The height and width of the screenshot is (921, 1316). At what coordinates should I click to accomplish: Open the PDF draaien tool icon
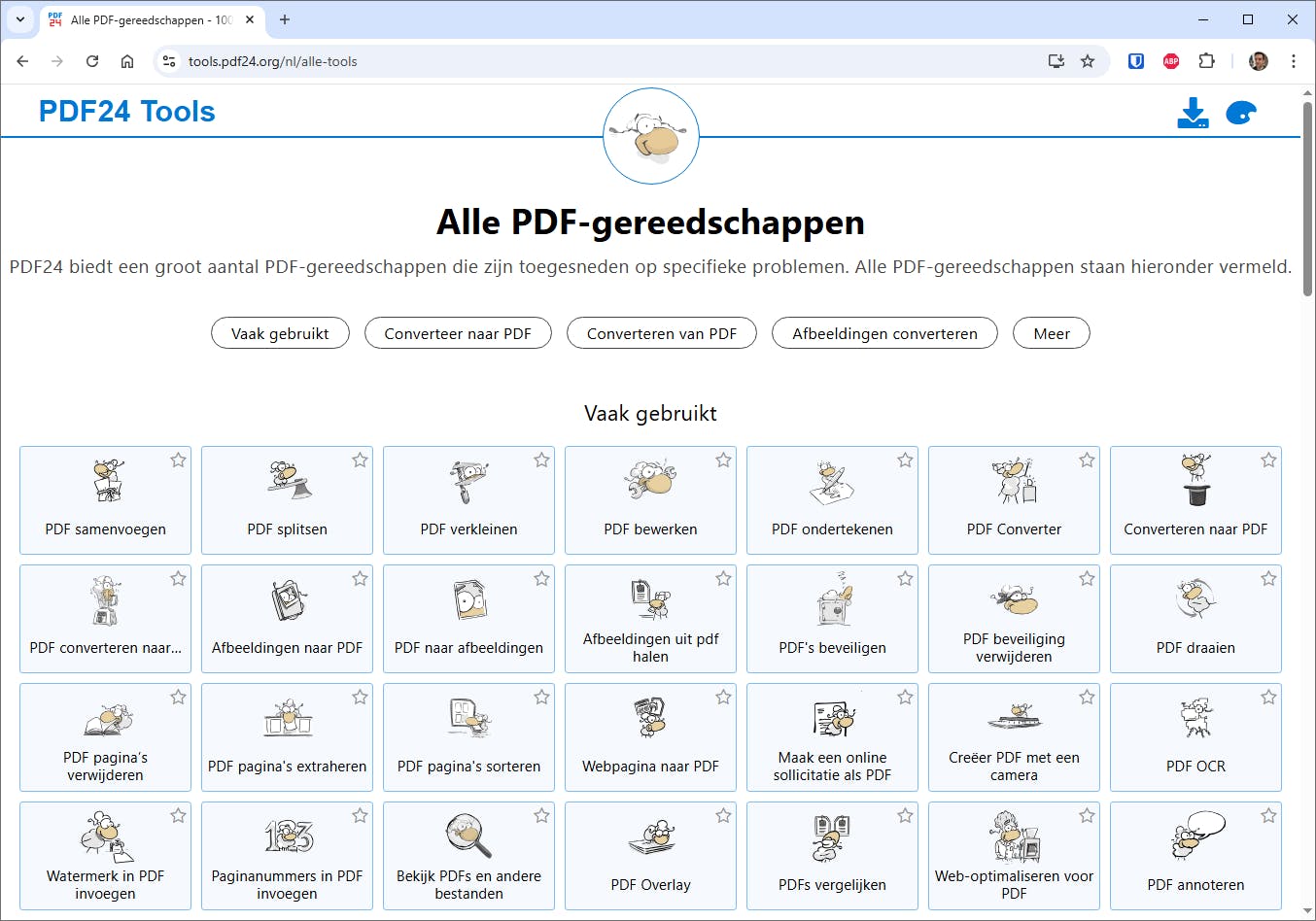coord(1196,599)
